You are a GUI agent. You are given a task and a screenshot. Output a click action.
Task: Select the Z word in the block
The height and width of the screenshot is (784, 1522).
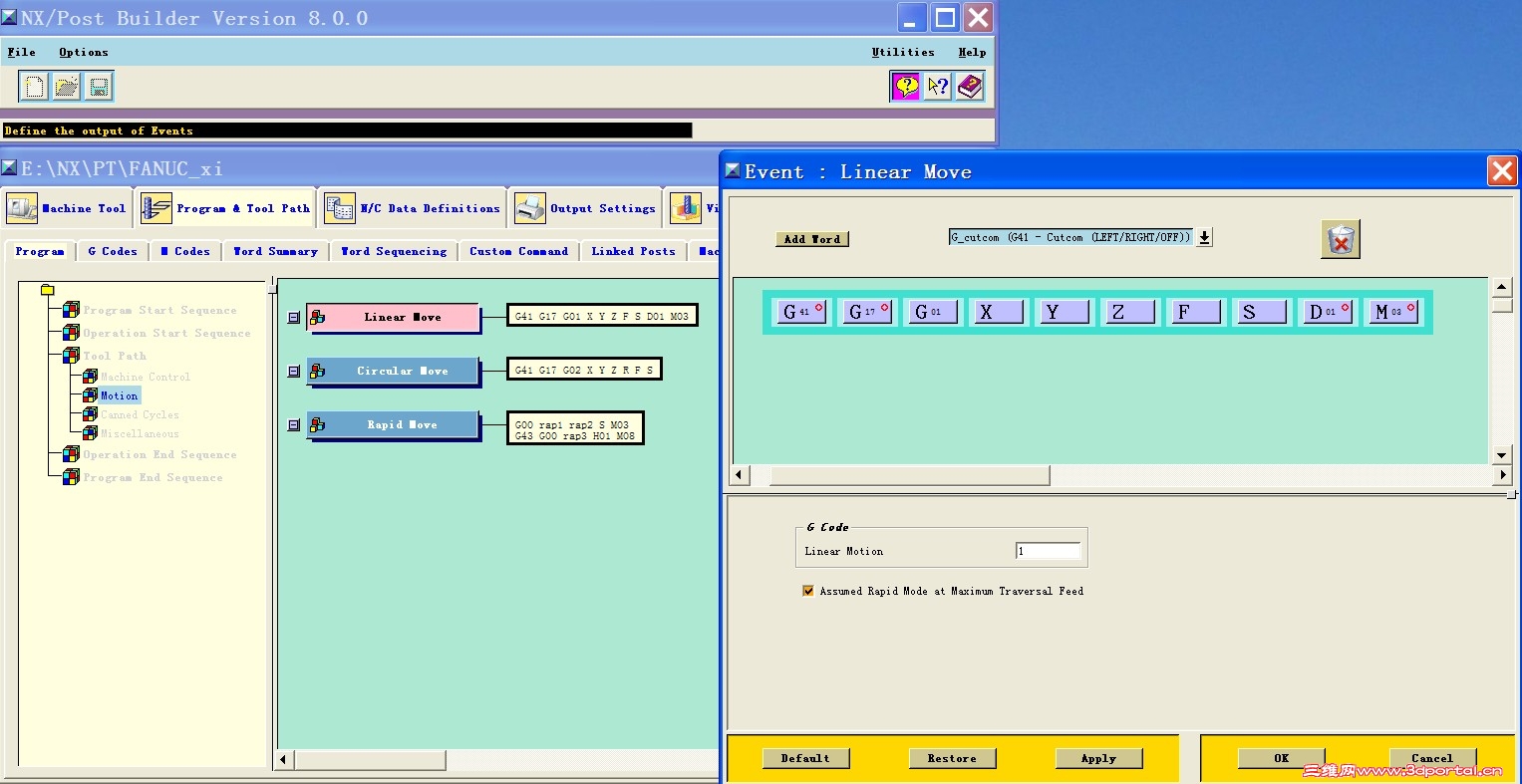pos(1130,312)
